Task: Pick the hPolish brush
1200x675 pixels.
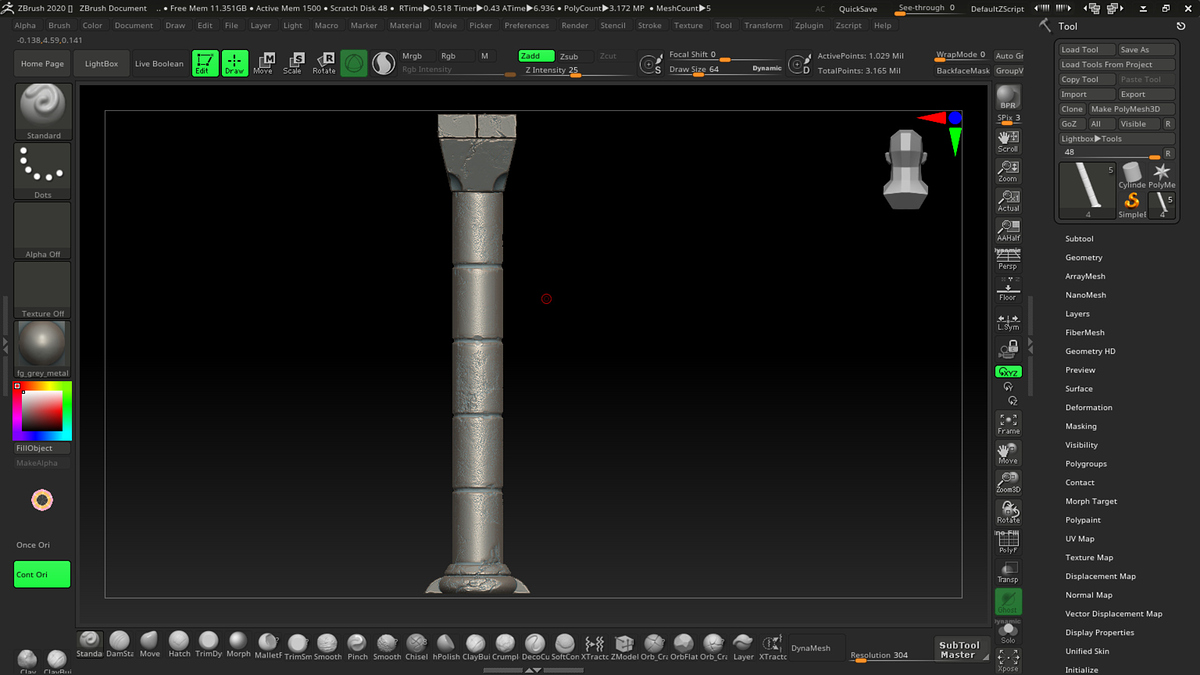Action: [x=446, y=646]
